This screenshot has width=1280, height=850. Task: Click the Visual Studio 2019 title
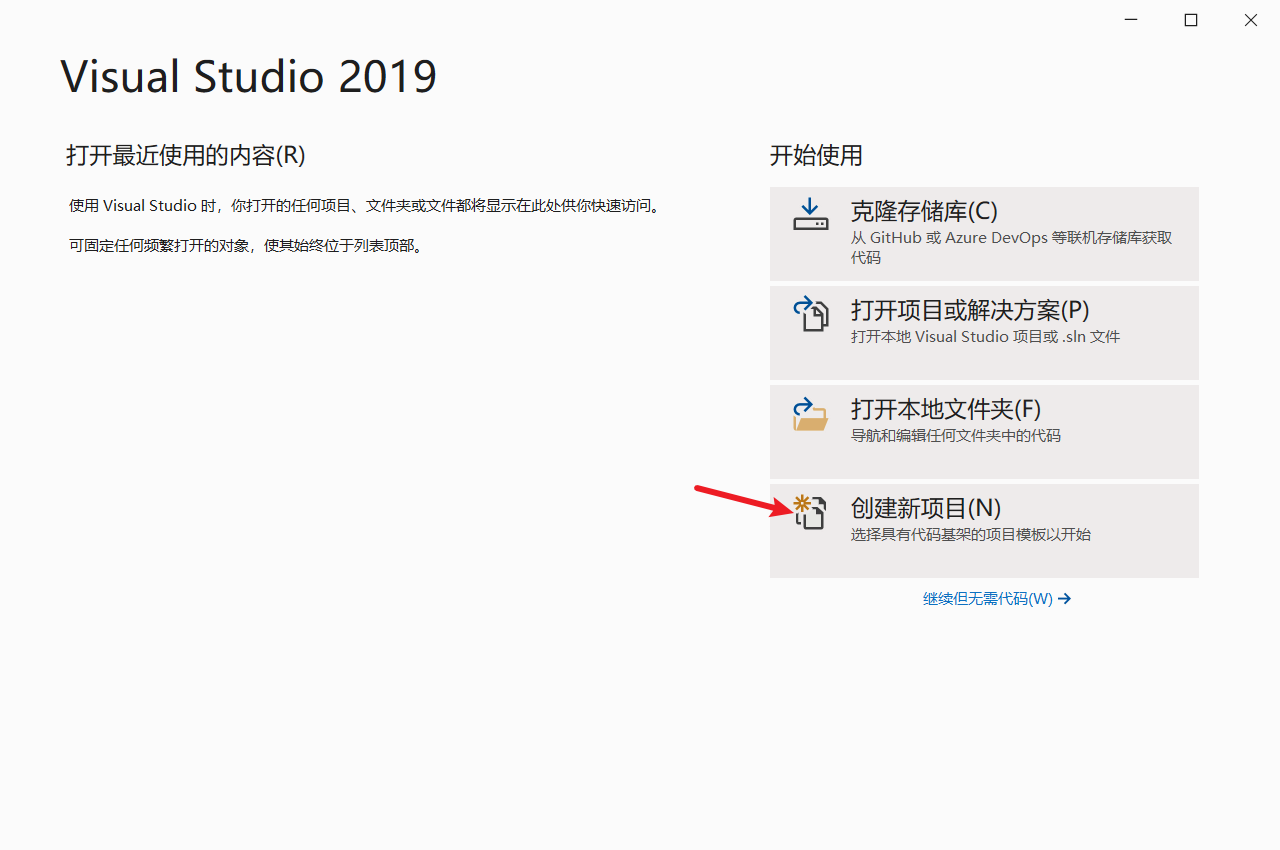click(x=249, y=77)
